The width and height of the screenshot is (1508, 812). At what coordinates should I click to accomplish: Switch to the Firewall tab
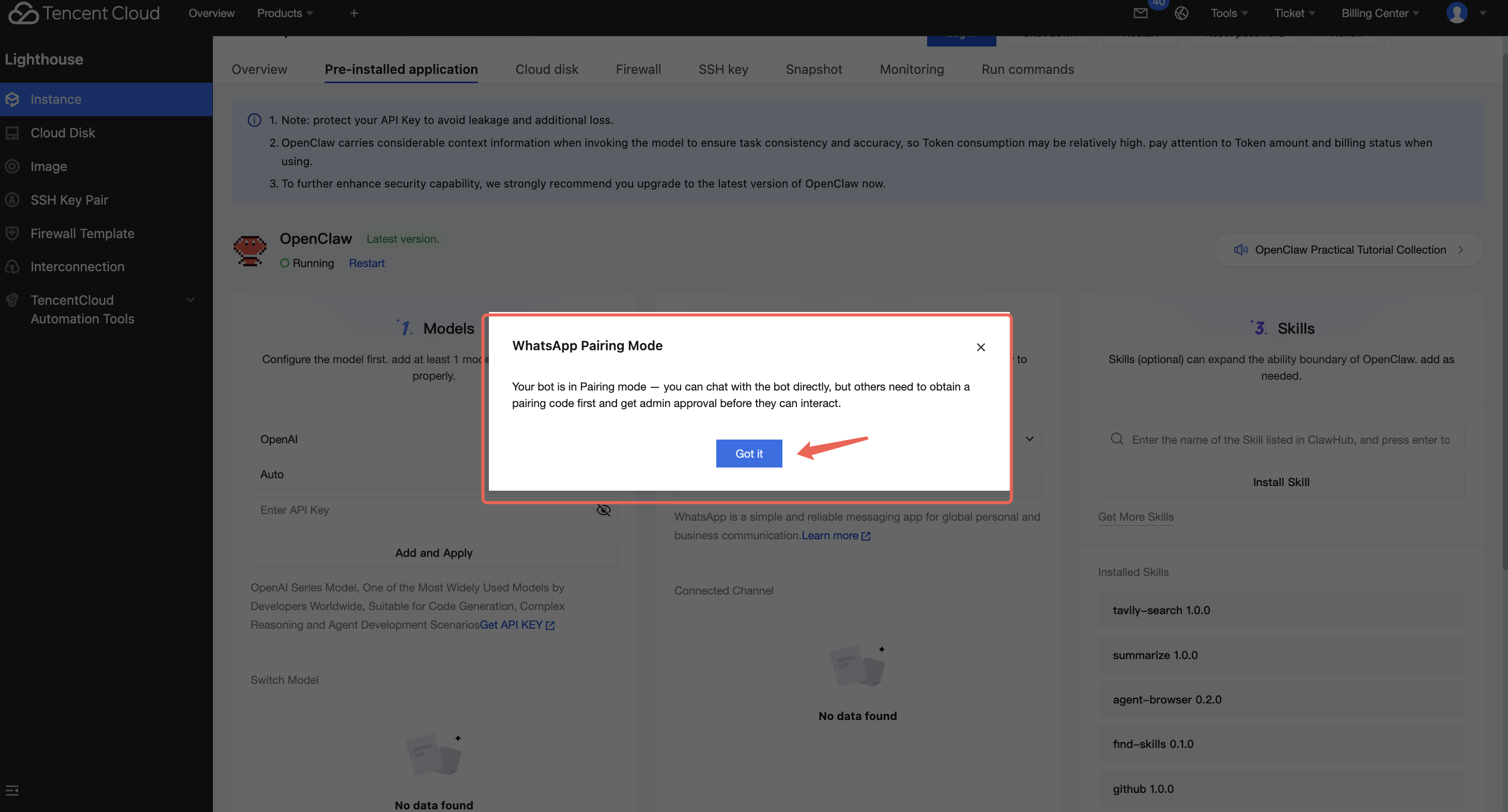click(638, 70)
